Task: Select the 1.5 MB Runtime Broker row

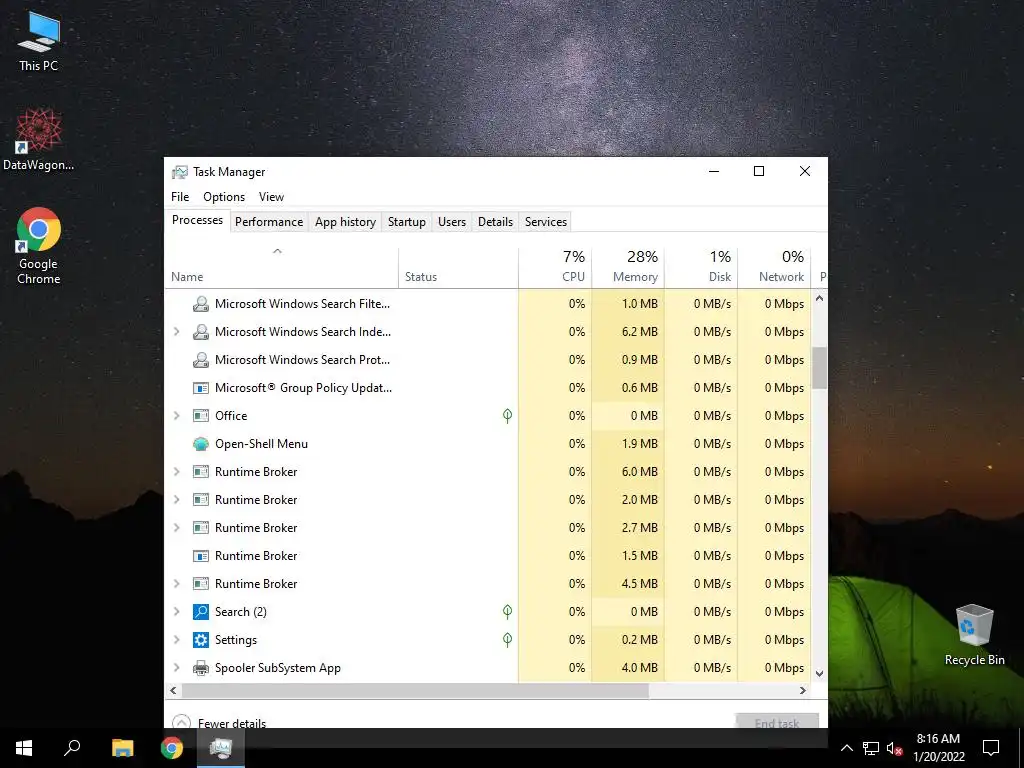Action: [x=488, y=556]
